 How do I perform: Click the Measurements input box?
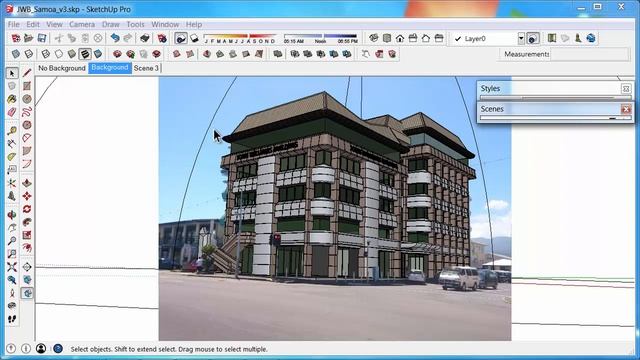(x=589, y=54)
